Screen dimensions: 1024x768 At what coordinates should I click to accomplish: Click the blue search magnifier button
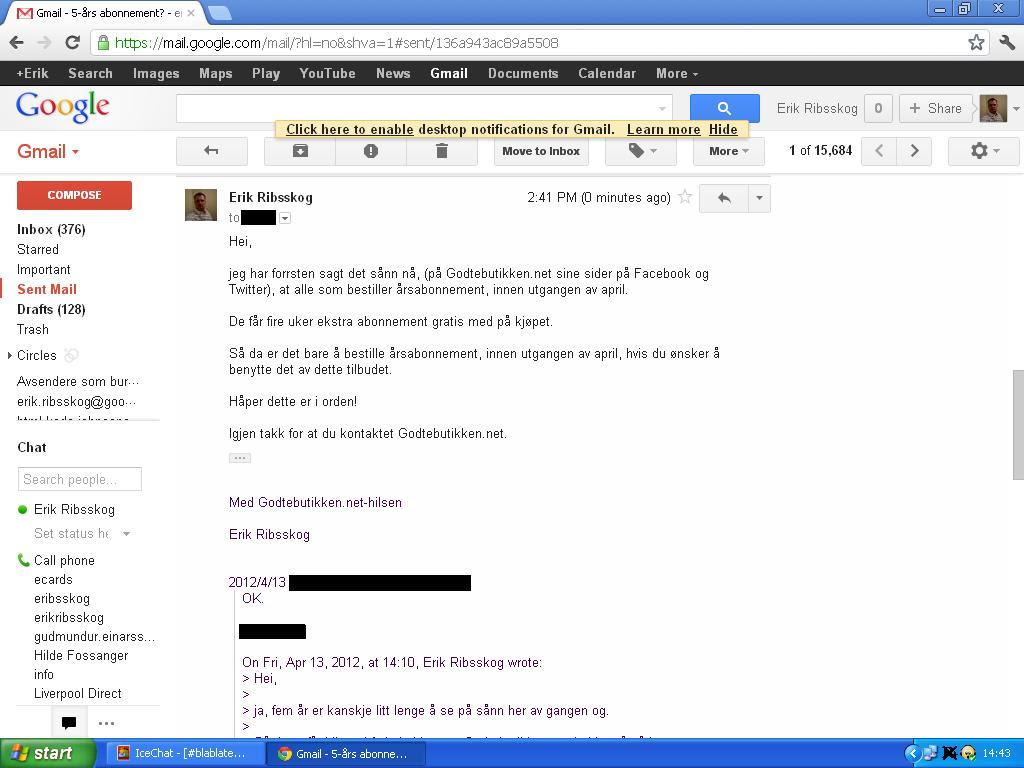point(724,108)
